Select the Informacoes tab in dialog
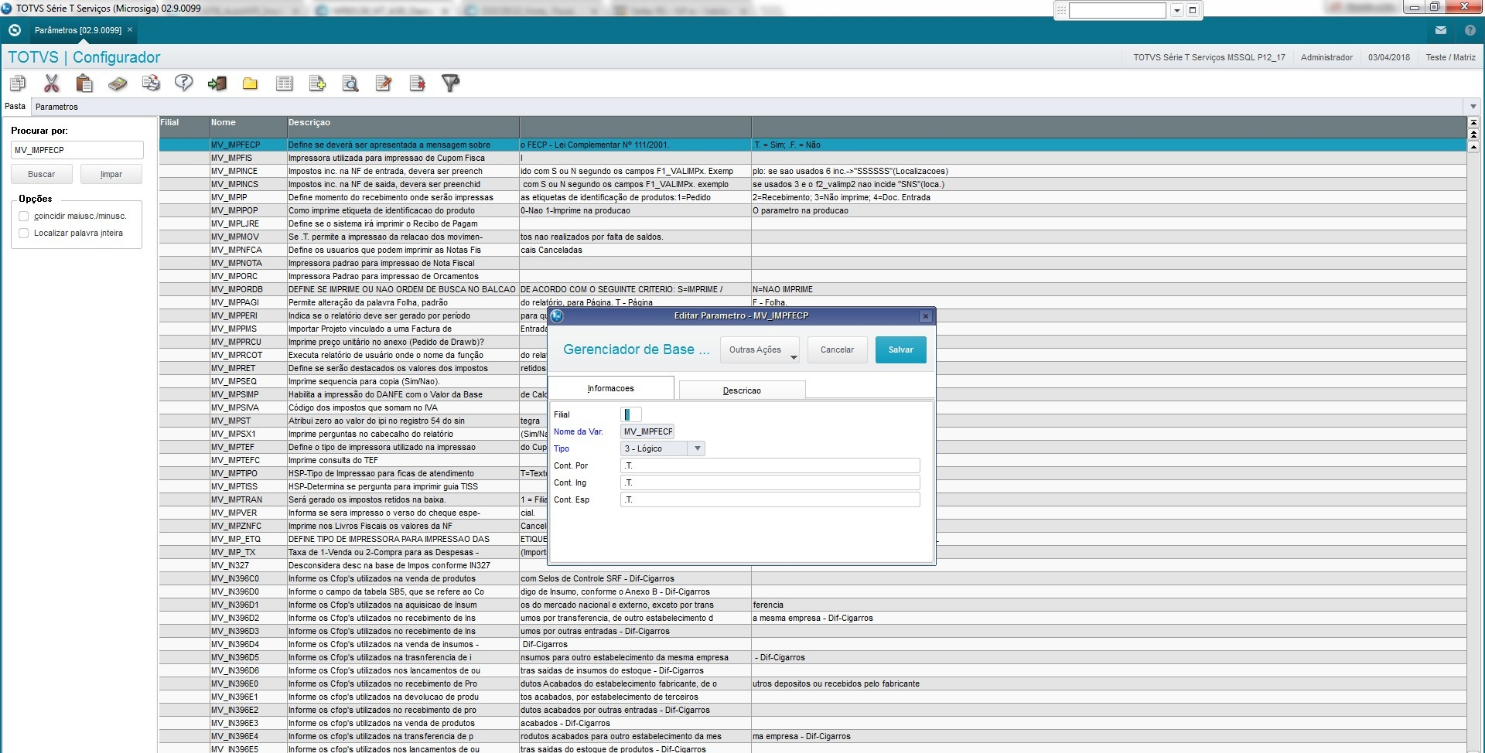This screenshot has width=1485, height=753. tap(610, 389)
